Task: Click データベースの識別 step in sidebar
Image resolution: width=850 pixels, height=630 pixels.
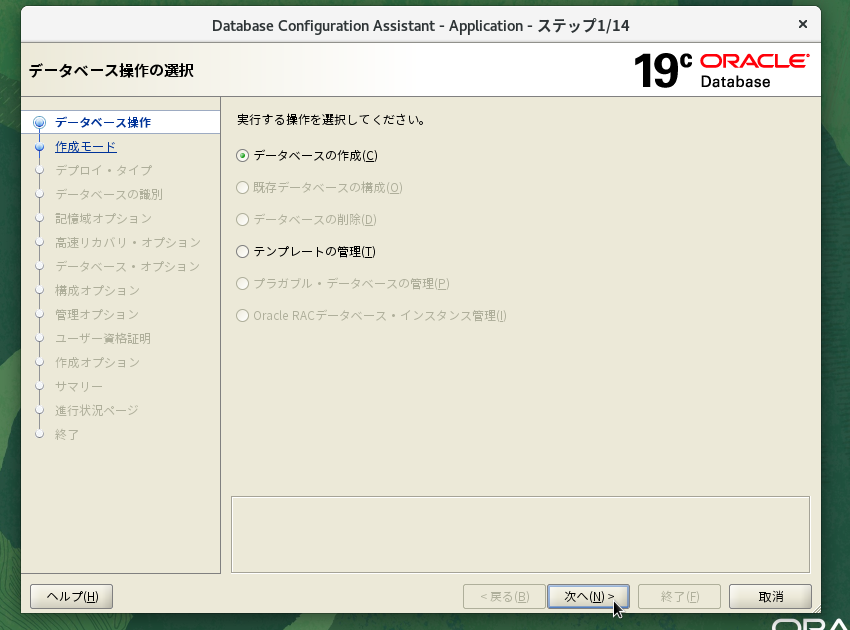Action: (x=108, y=194)
